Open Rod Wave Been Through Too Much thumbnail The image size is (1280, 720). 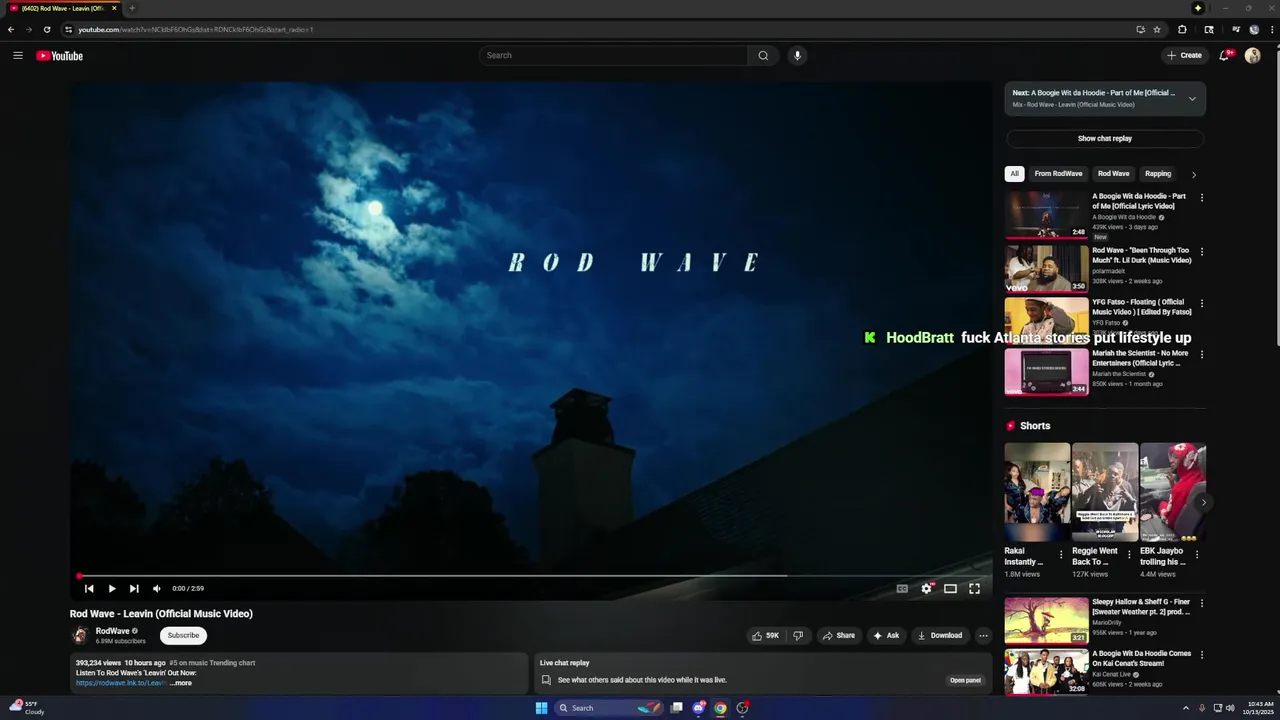point(1046,268)
